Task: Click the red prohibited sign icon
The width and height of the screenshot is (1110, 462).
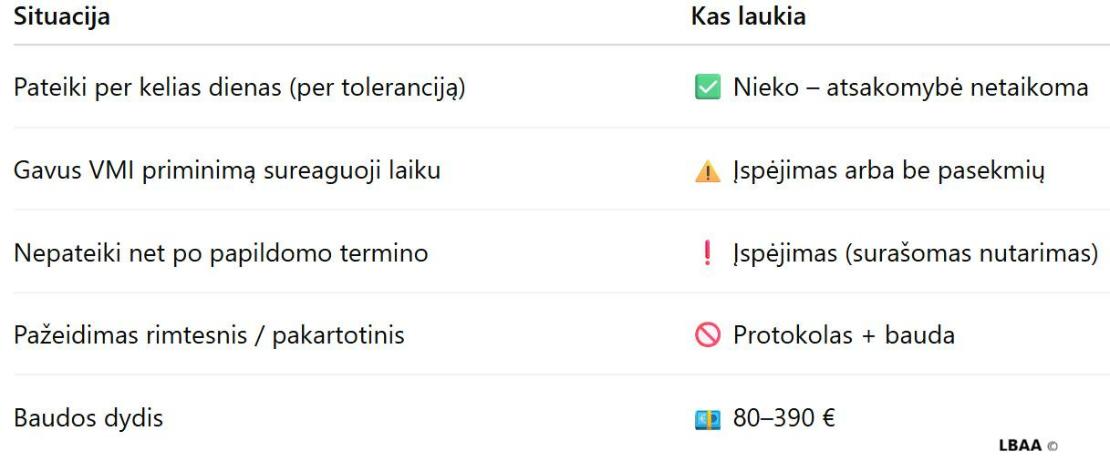Action: click(706, 336)
